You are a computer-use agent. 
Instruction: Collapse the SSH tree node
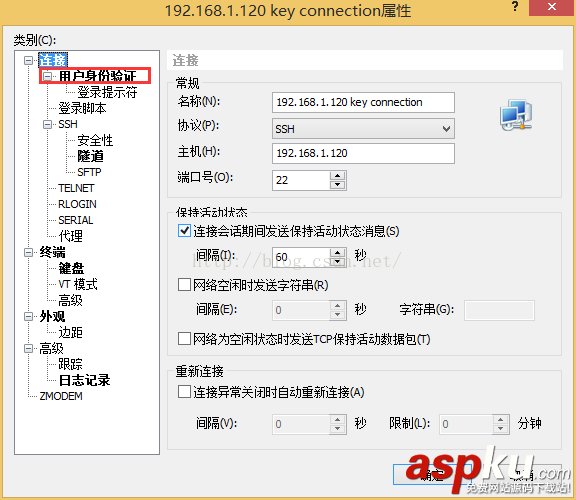pos(47,124)
